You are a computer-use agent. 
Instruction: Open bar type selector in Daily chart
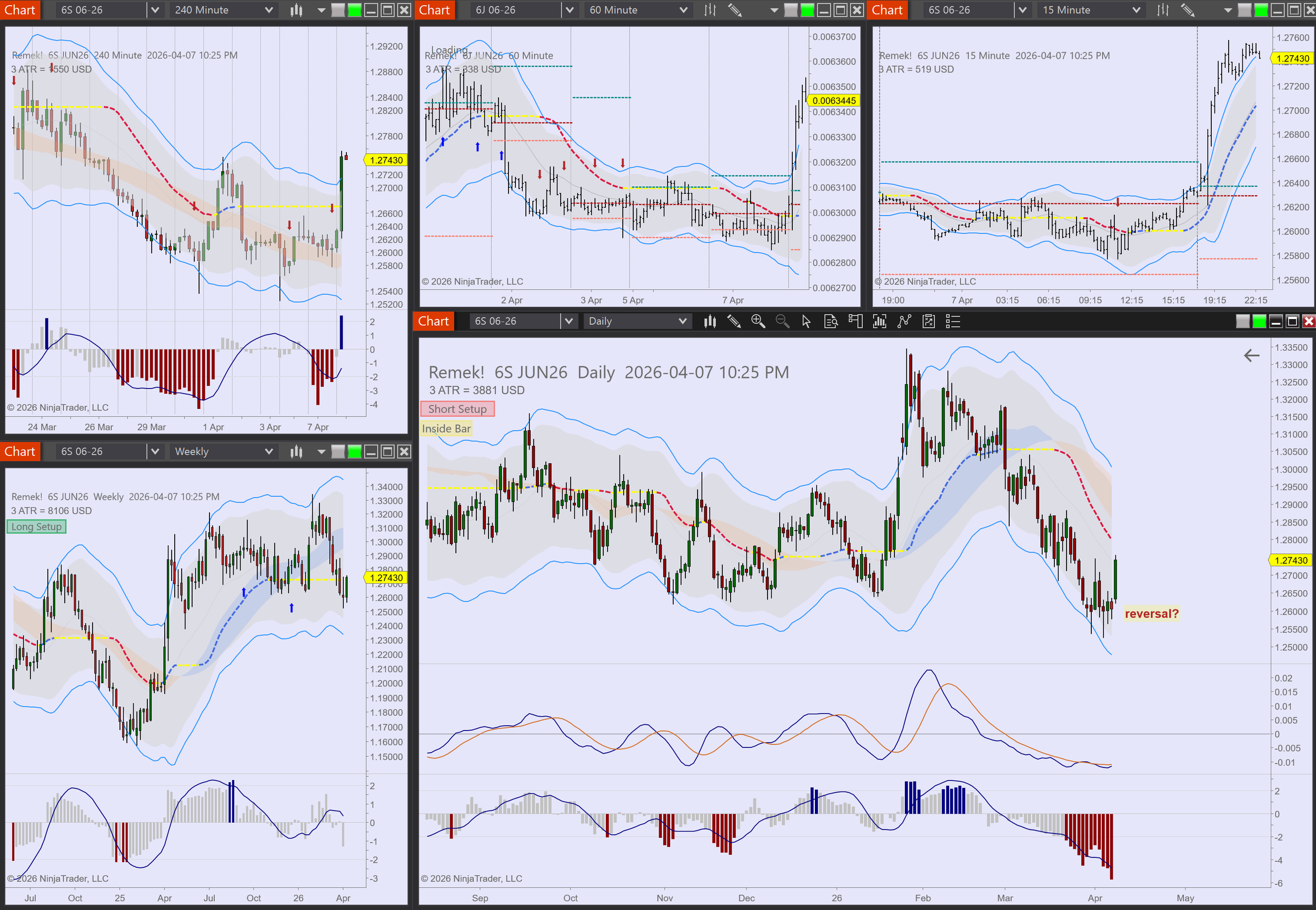(x=709, y=322)
